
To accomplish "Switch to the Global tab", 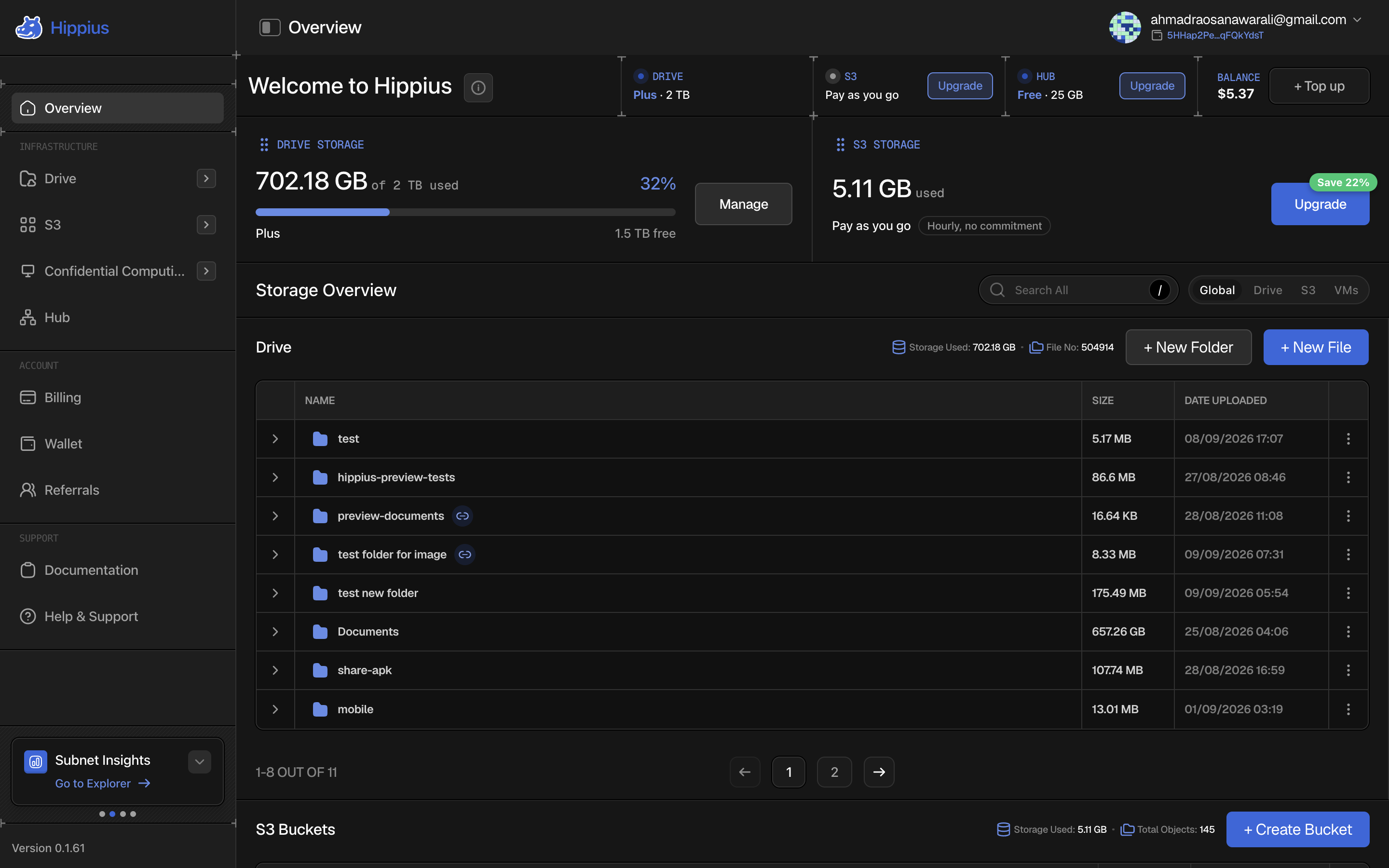I will tap(1217, 290).
